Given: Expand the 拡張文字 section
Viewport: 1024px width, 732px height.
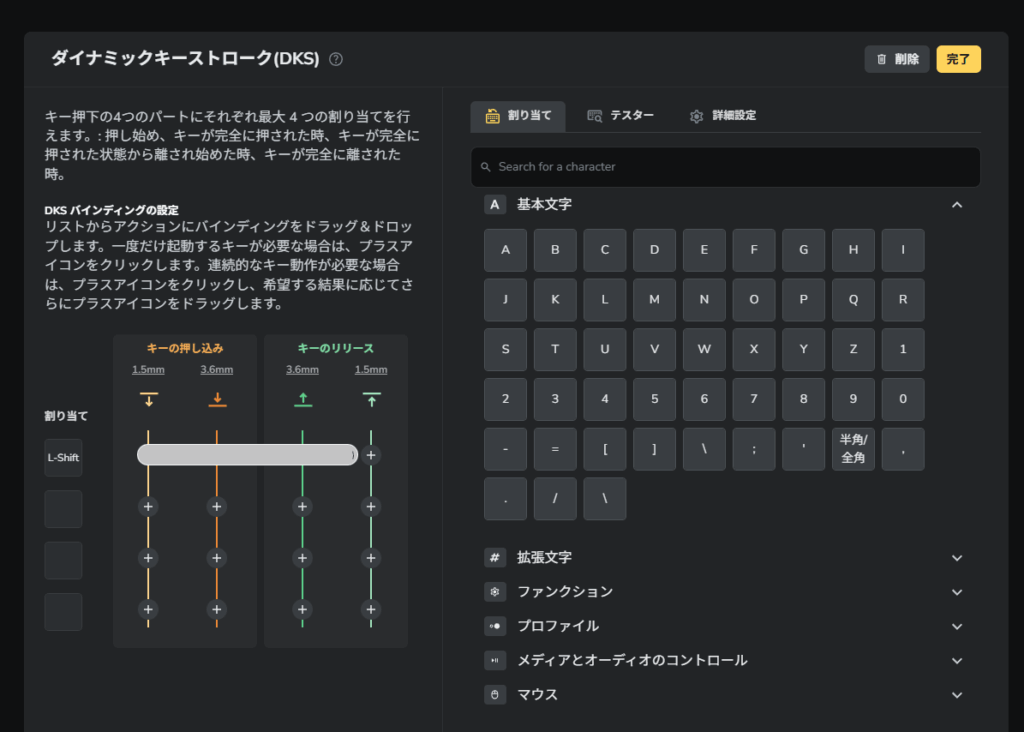Looking at the screenshot, I should tap(956, 558).
